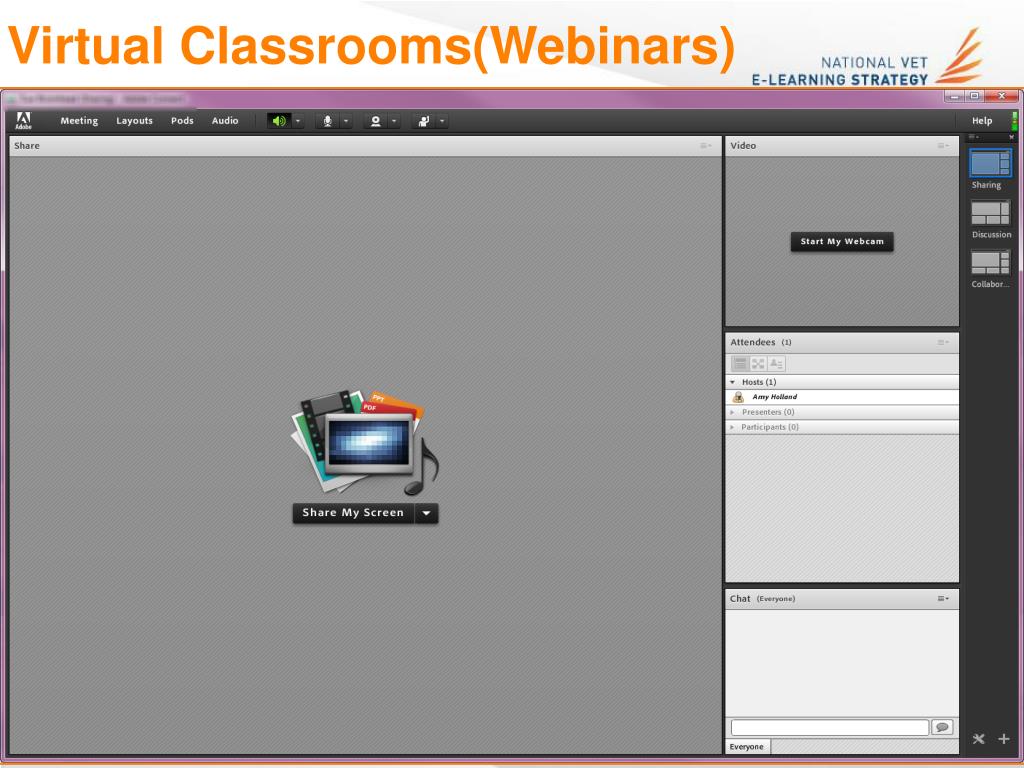
Task: Click the Share pod title
Action: pos(27,146)
